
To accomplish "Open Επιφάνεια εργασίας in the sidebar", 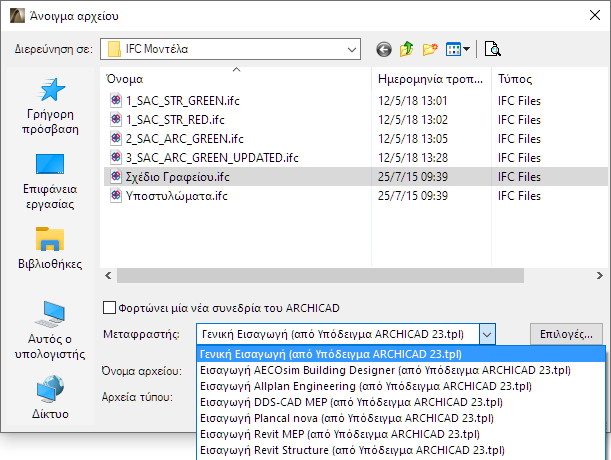I will click(x=50, y=182).
